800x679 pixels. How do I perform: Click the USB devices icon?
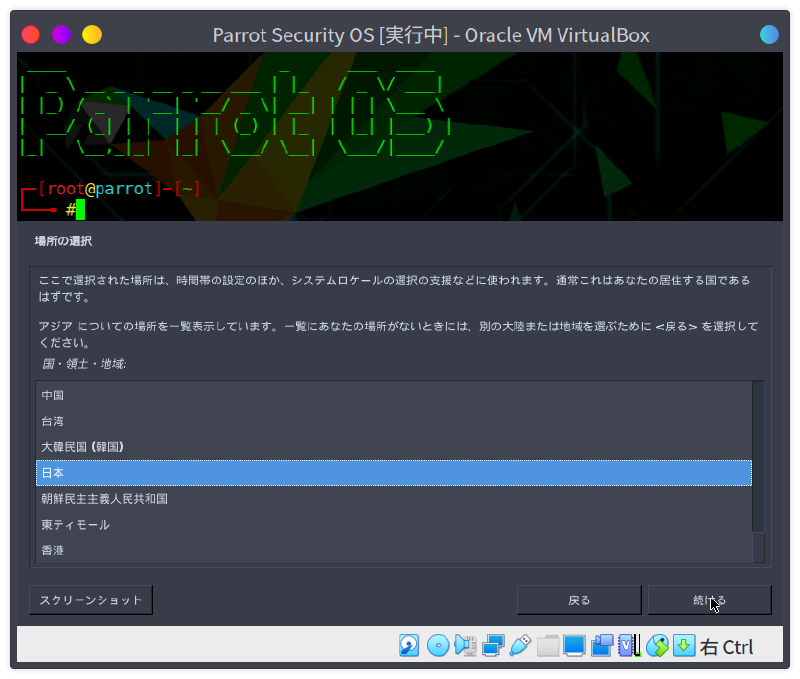point(519,646)
